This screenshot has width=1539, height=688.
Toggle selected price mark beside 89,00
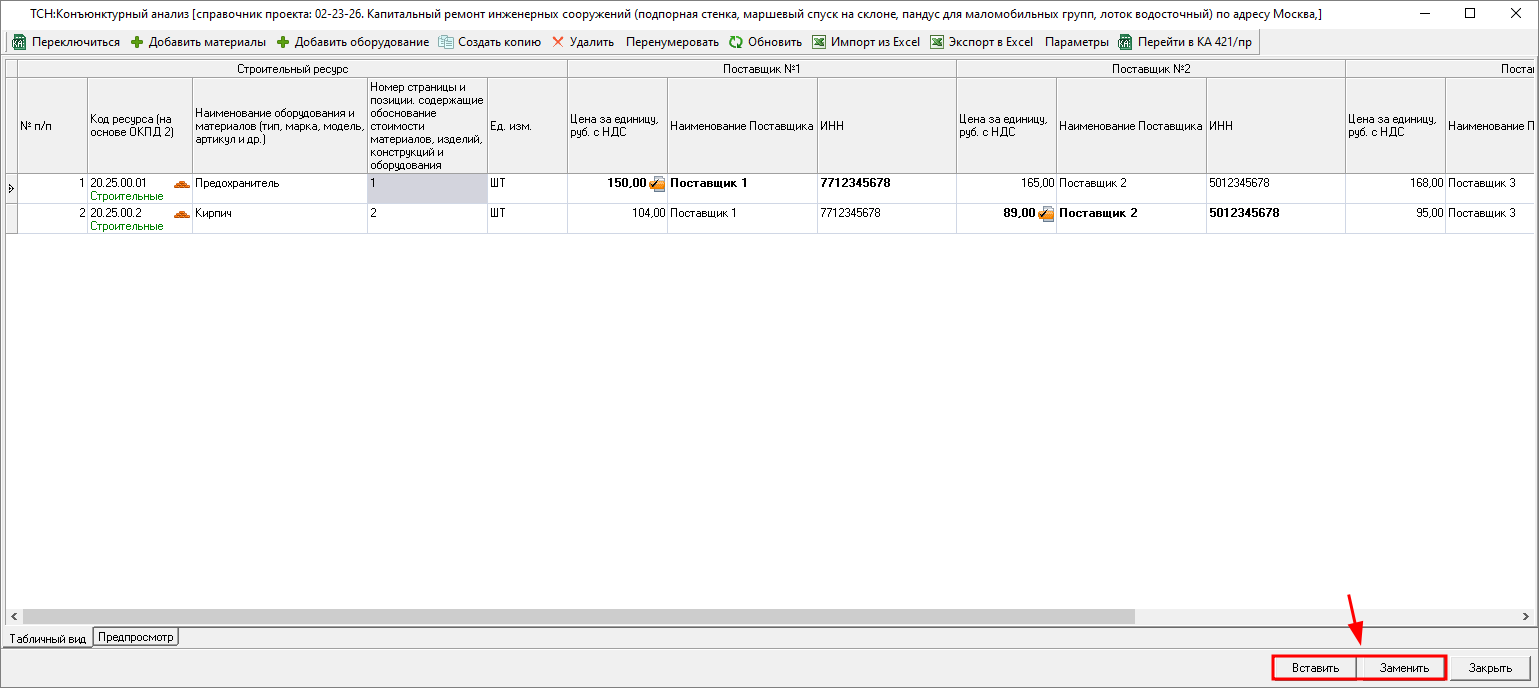pyautogui.click(x=1046, y=214)
